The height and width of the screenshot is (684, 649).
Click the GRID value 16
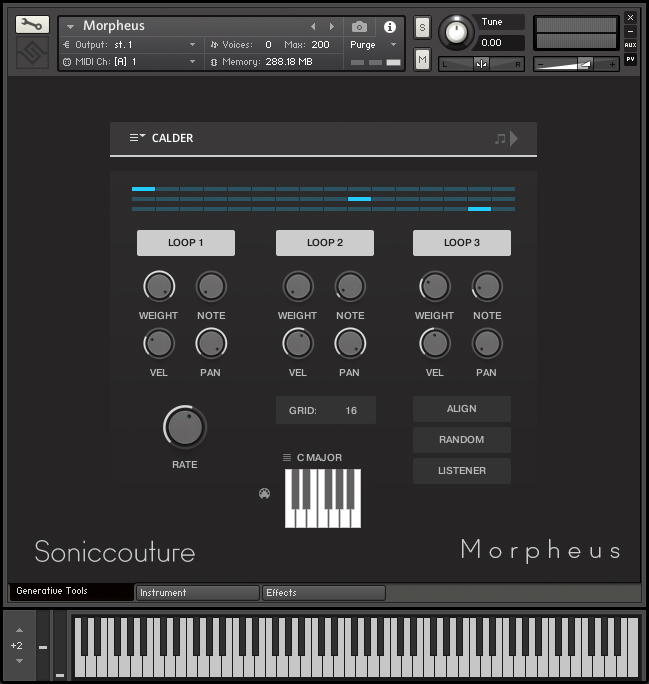351,410
